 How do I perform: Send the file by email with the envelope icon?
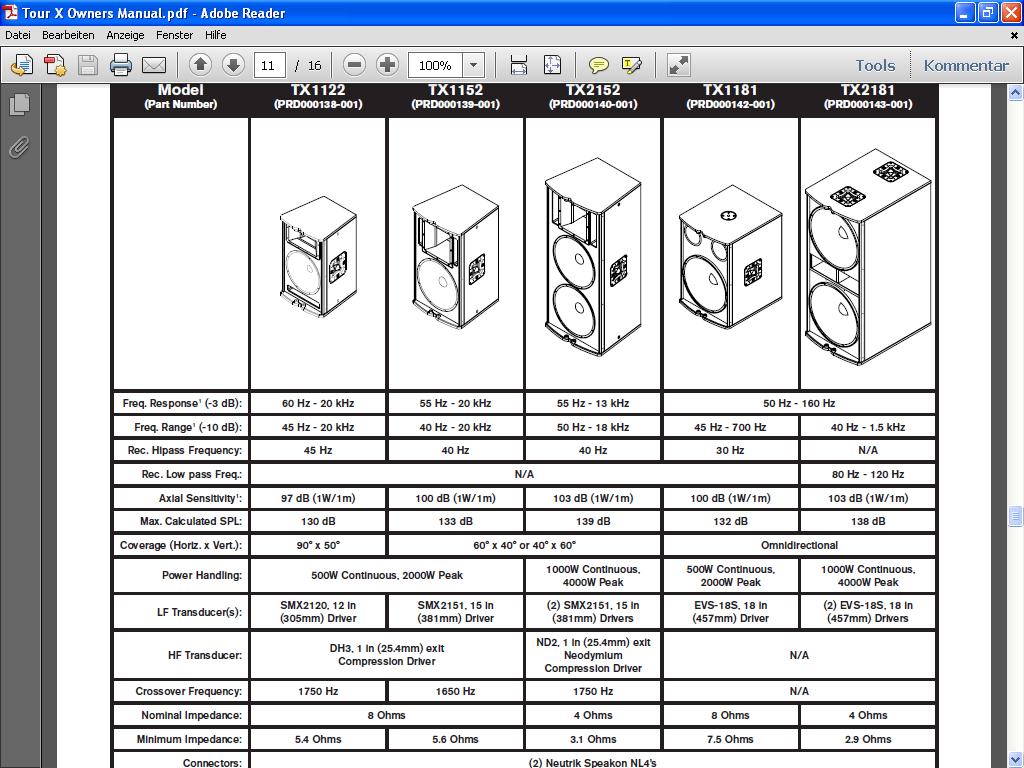pos(154,65)
